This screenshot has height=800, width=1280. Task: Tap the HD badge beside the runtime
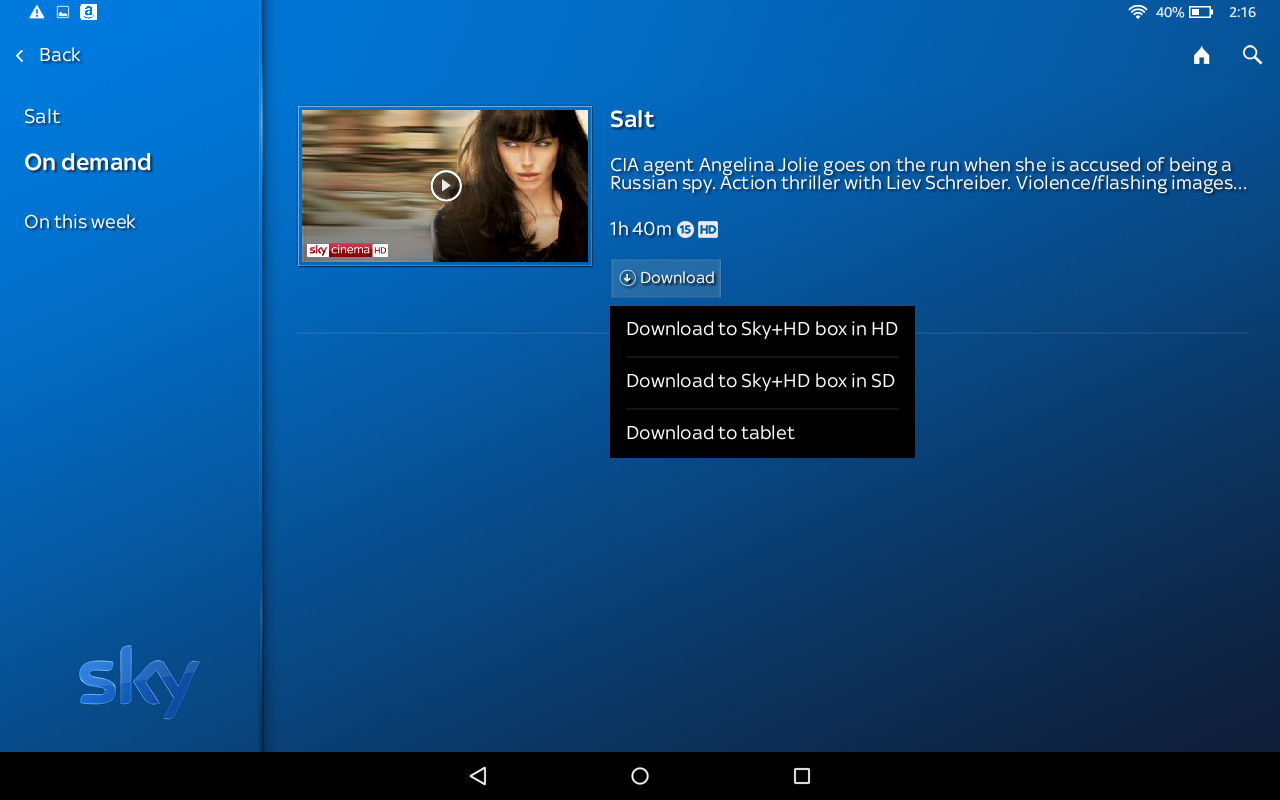708,229
